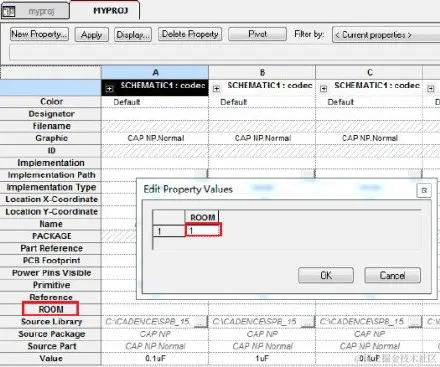Click Color cell Default in column A

[x=155, y=102]
